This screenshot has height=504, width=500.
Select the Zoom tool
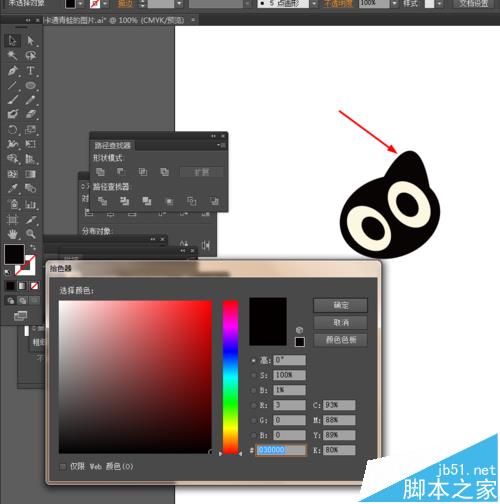tap(30, 234)
